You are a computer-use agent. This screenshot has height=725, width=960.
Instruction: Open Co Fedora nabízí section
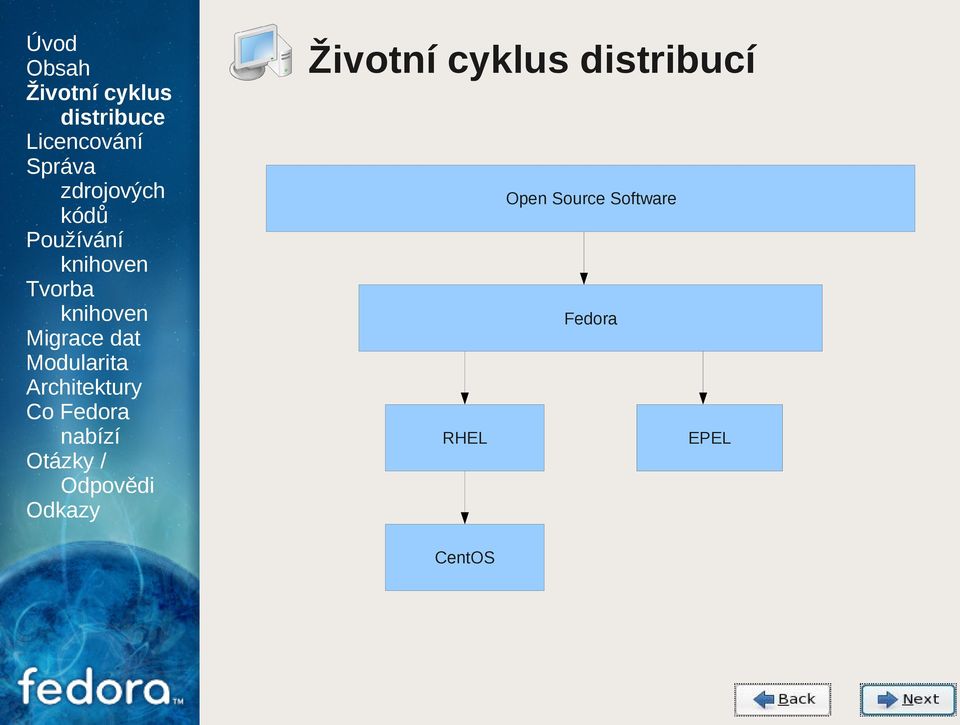point(78,424)
